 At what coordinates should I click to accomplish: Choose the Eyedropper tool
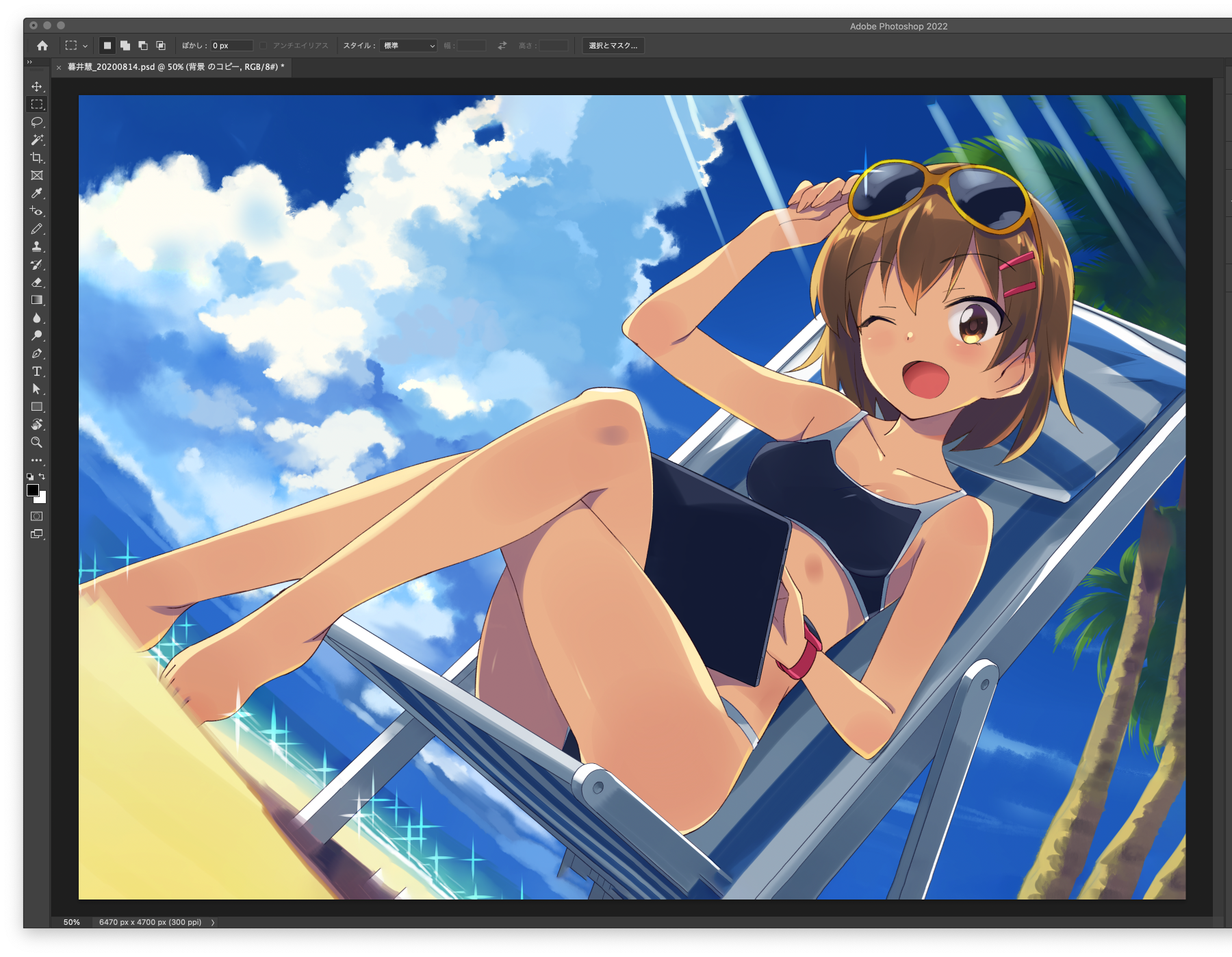pyautogui.click(x=37, y=194)
